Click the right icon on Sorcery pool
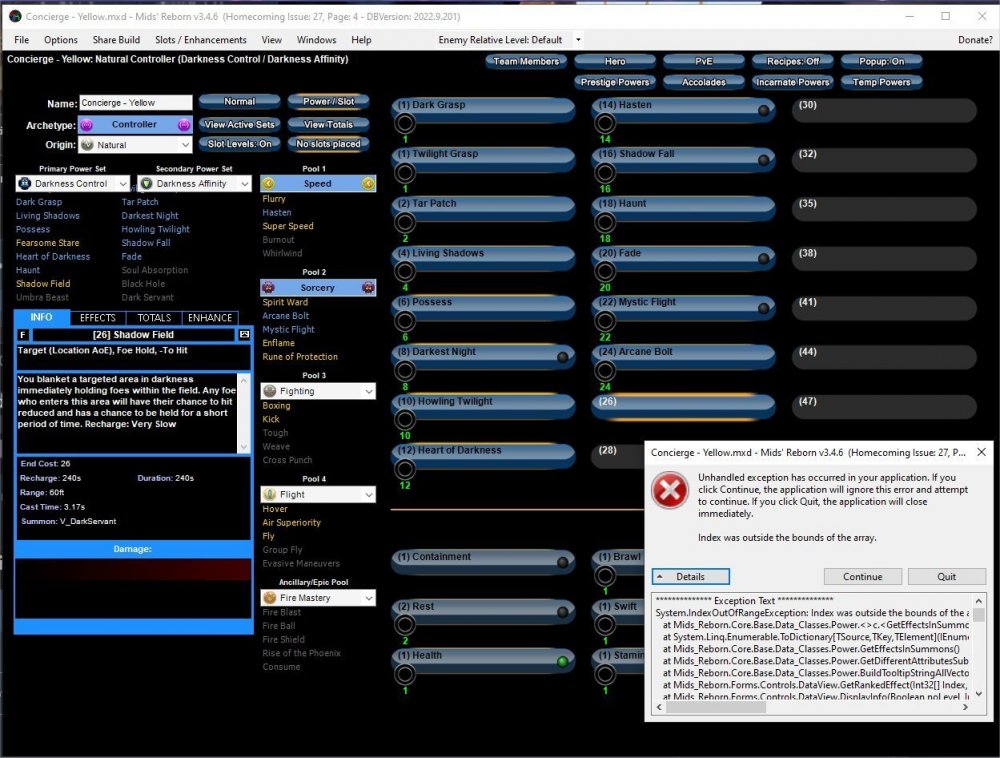This screenshot has height=758, width=1000. tap(368, 288)
